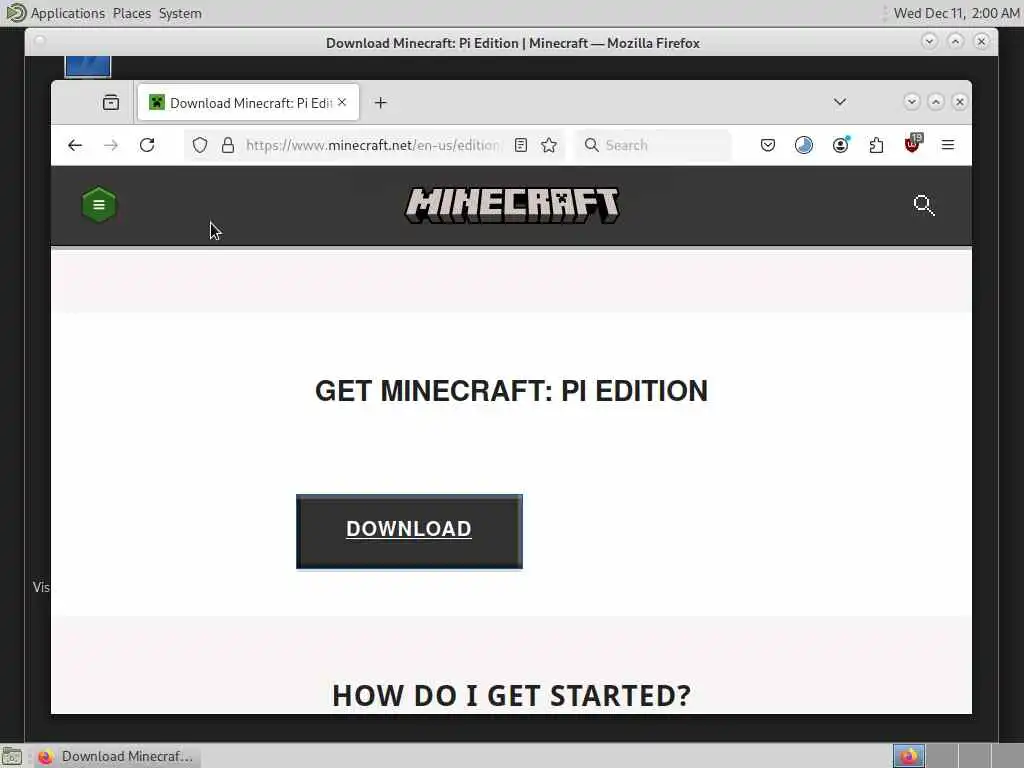Expand the list all tabs dropdown
The image size is (1024, 768).
[x=840, y=102]
